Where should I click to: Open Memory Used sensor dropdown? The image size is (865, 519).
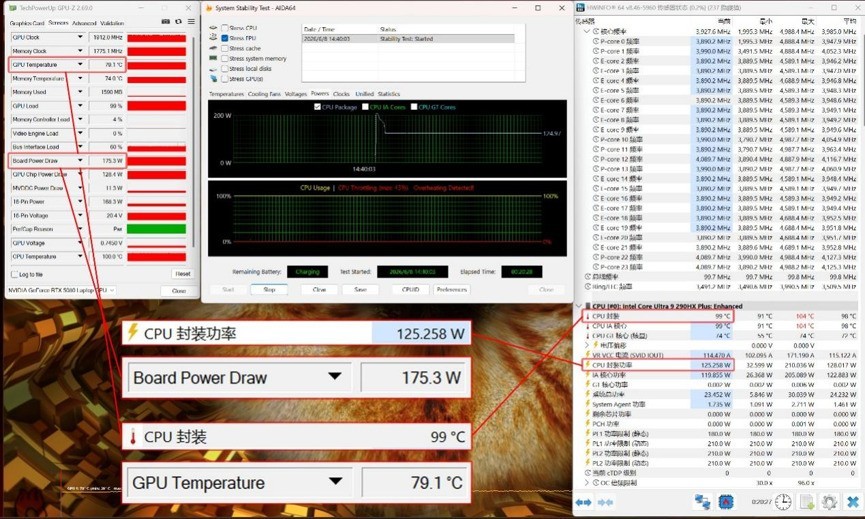click(80, 92)
